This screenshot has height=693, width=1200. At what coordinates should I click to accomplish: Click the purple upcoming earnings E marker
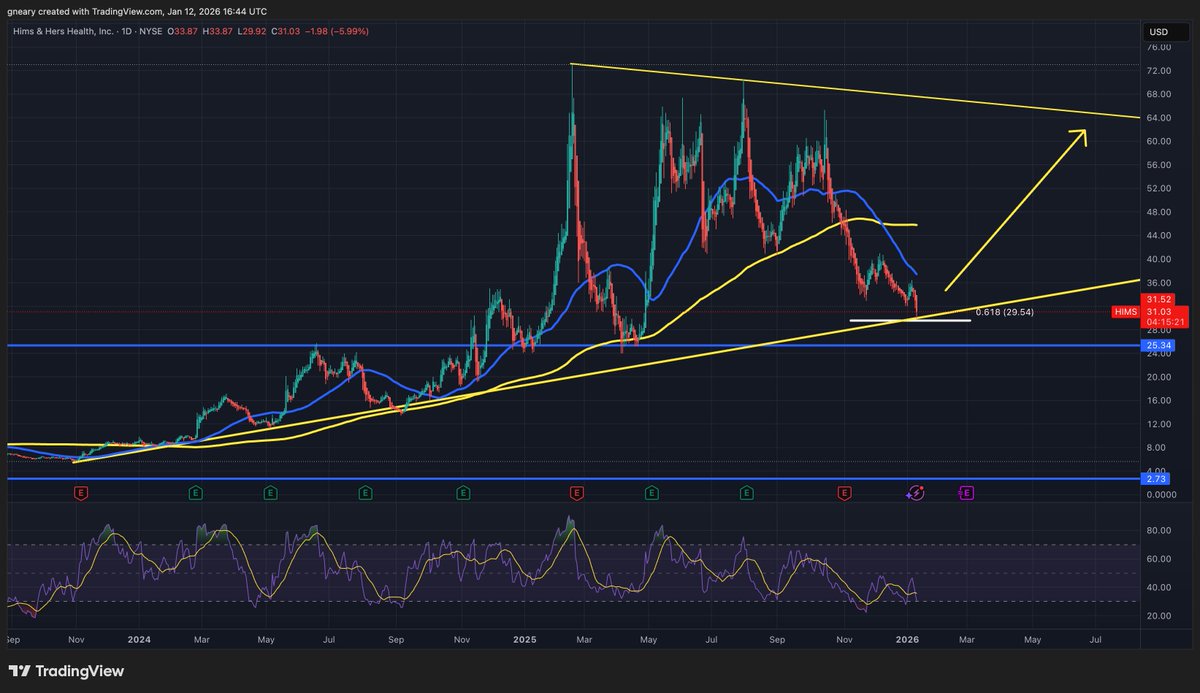pyautogui.click(x=966, y=492)
